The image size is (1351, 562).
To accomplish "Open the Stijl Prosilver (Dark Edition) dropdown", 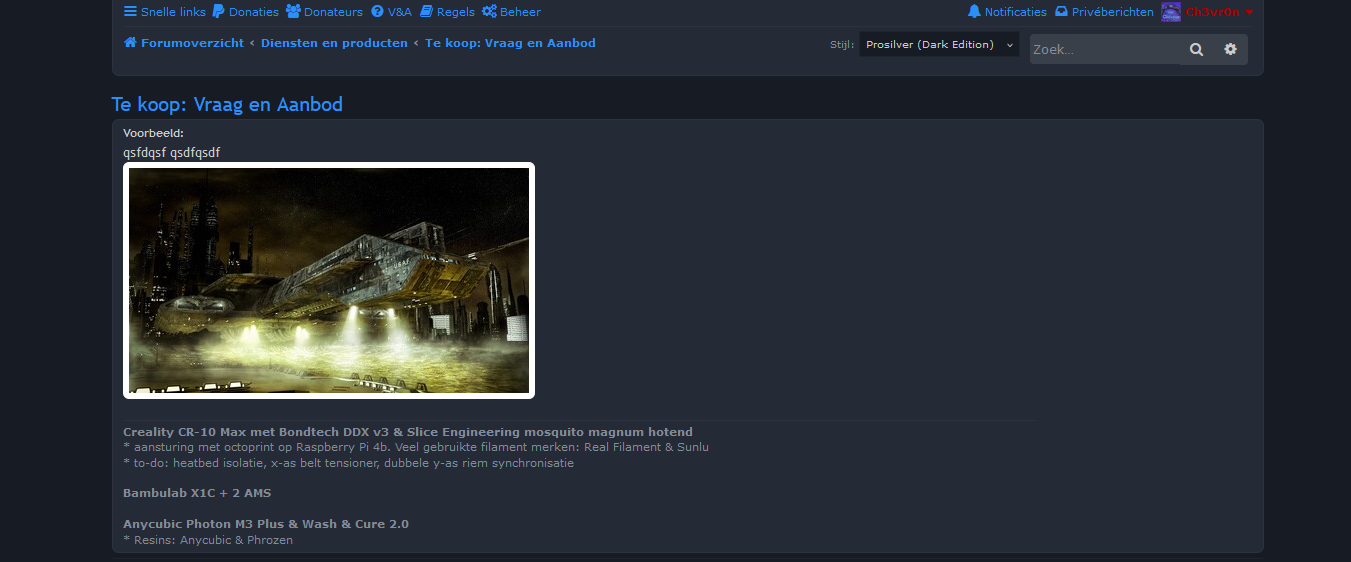I will point(938,45).
